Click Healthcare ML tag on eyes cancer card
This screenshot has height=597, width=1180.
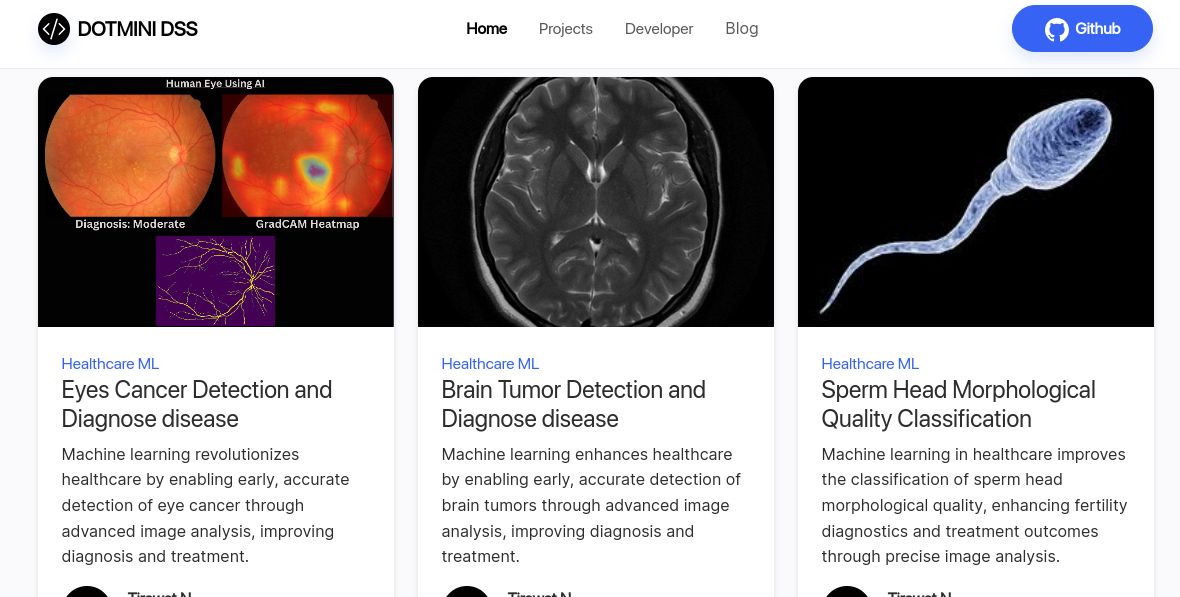pyautogui.click(x=110, y=364)
